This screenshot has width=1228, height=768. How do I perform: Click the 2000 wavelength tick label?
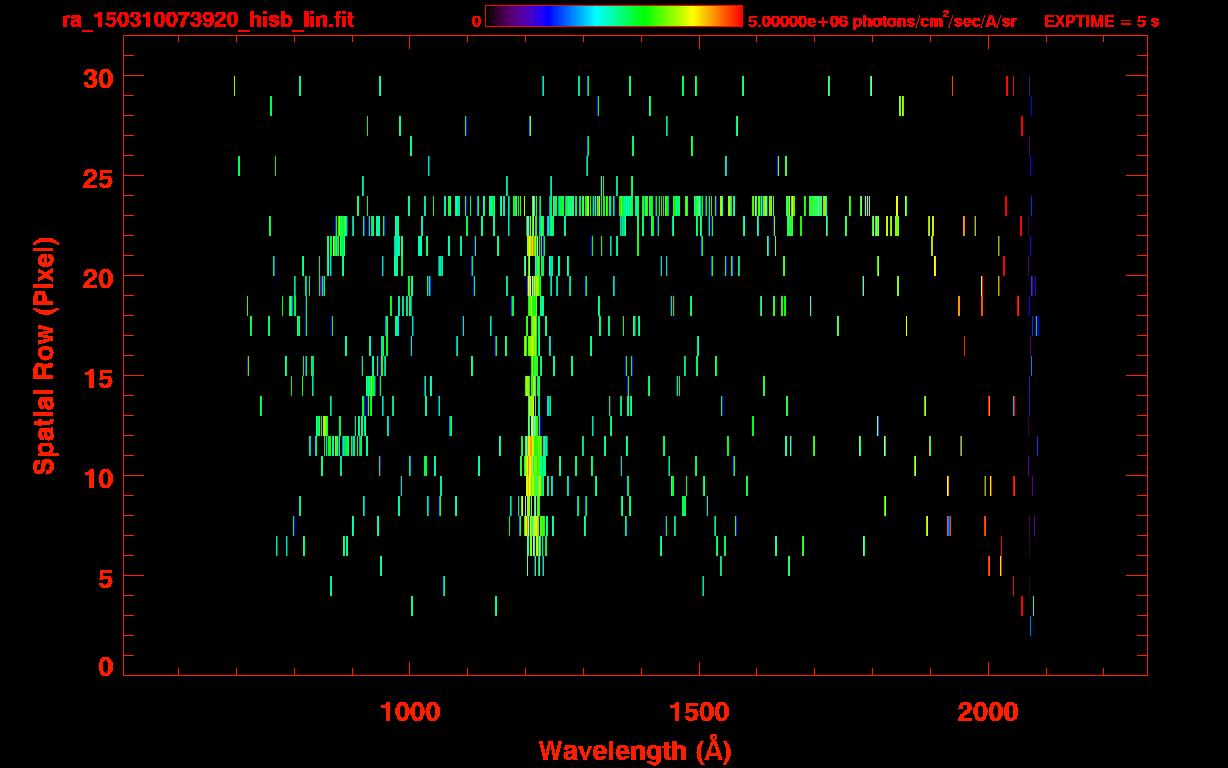click(988, 712)
